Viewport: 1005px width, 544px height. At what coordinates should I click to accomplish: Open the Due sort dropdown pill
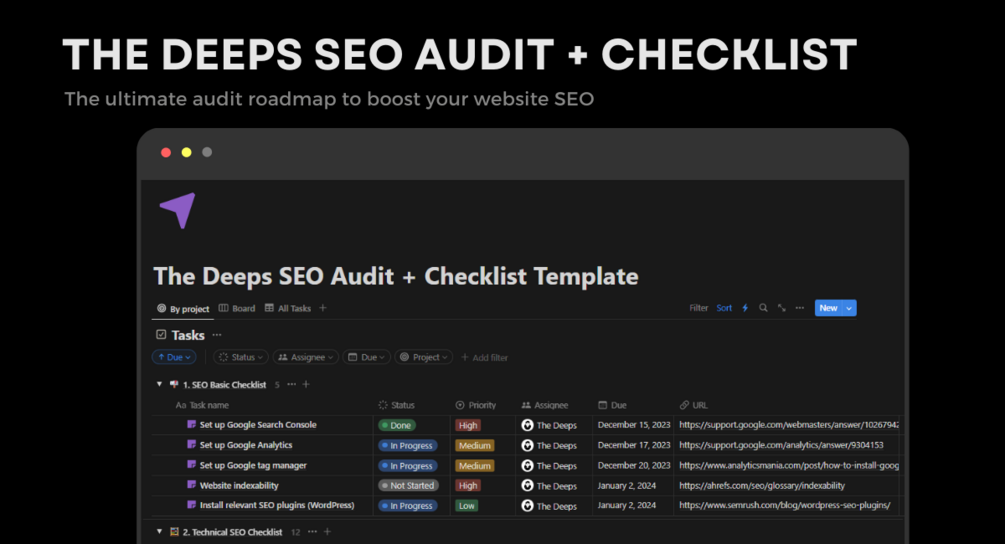174,358
